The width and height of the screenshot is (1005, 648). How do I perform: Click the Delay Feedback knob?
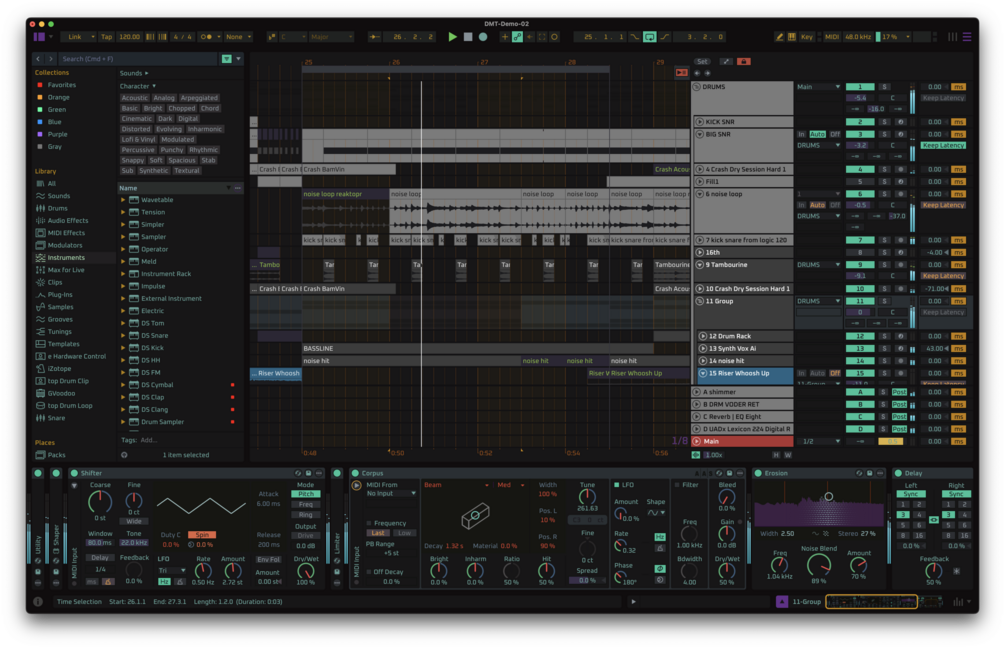[934, 571]
